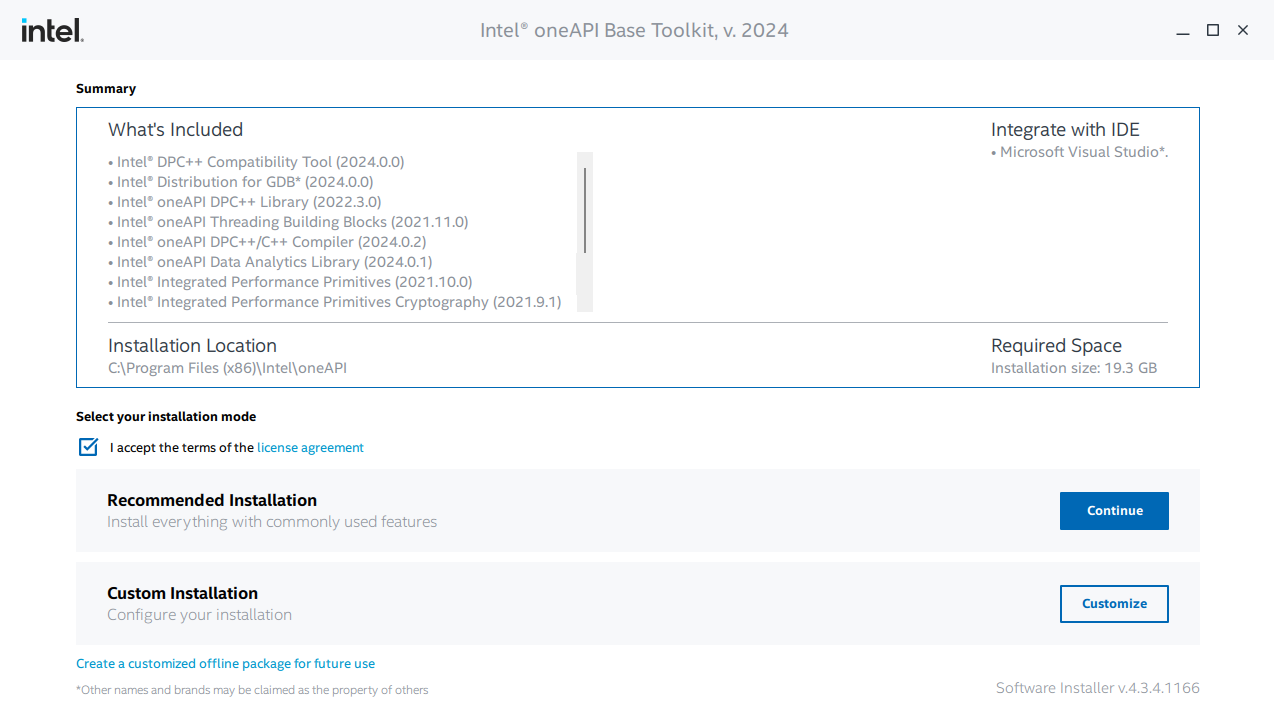Click the Customize button
This screenshot has width=1274, height=716.
1114,604
